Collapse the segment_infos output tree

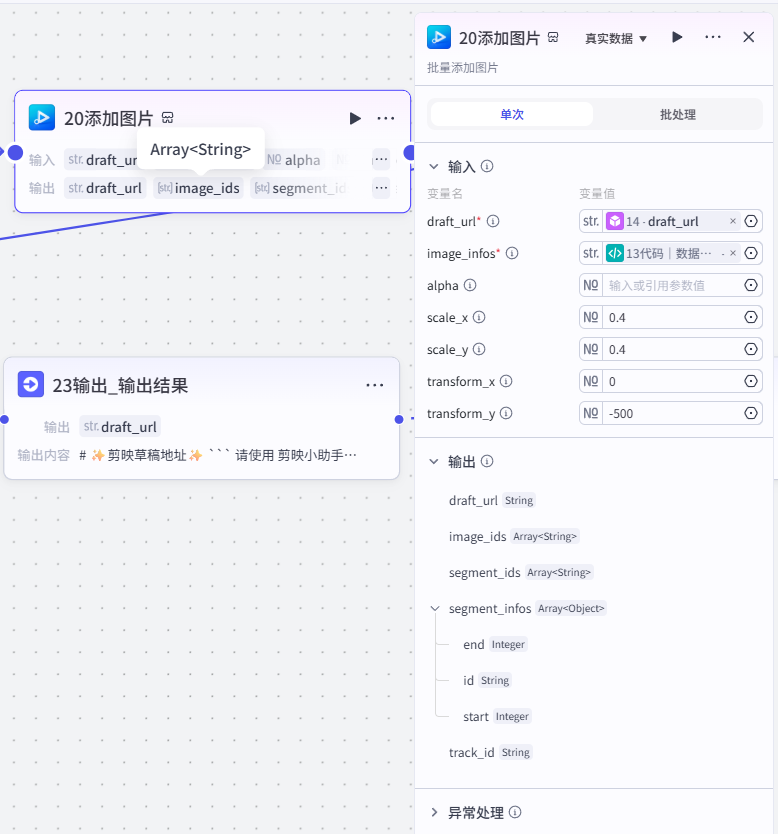pyautogui.click(x=435, y=608)
